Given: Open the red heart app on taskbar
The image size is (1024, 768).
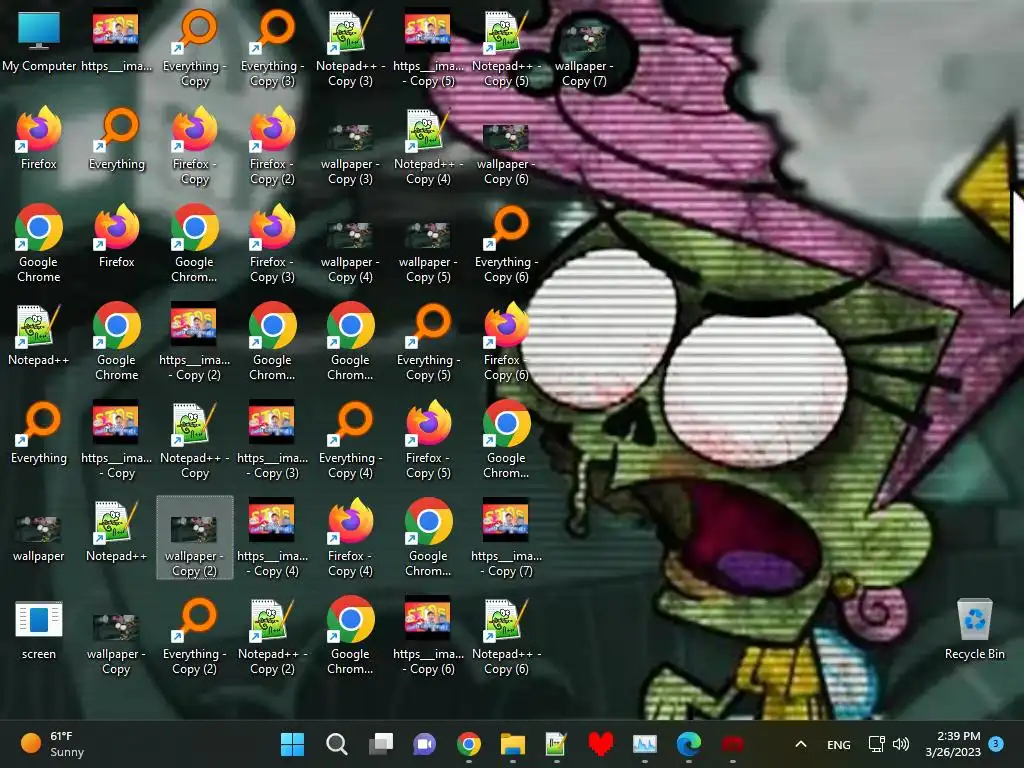Looking at the screenshot, I should point(601,744).
